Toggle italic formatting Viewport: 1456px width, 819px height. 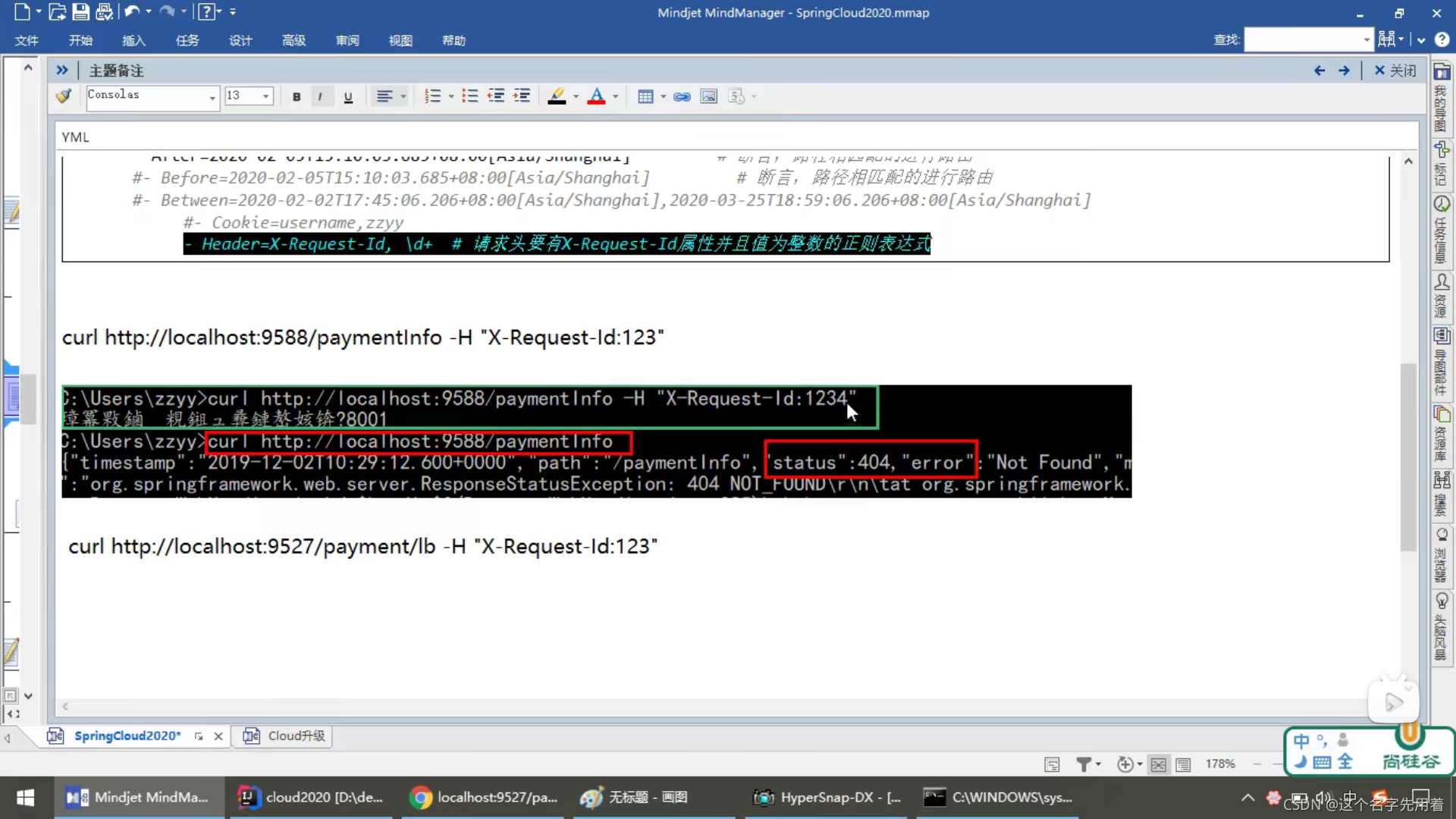point(320,96)
